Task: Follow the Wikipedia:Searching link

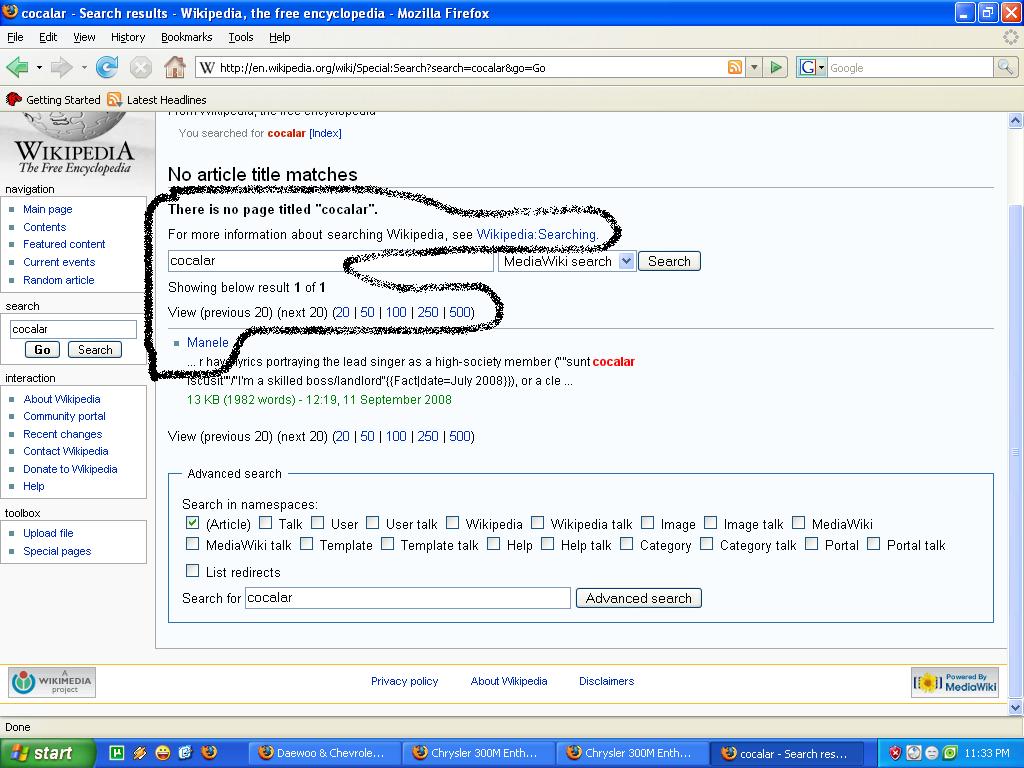Action: pos(537,234)
